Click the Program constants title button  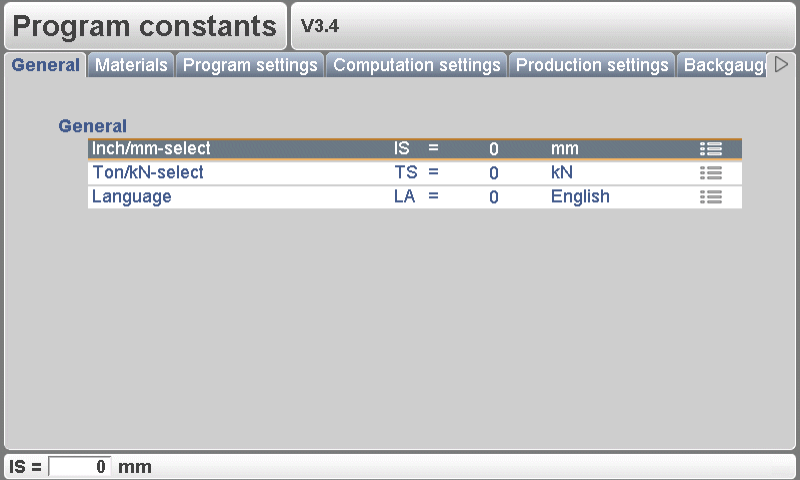[145, 27]
